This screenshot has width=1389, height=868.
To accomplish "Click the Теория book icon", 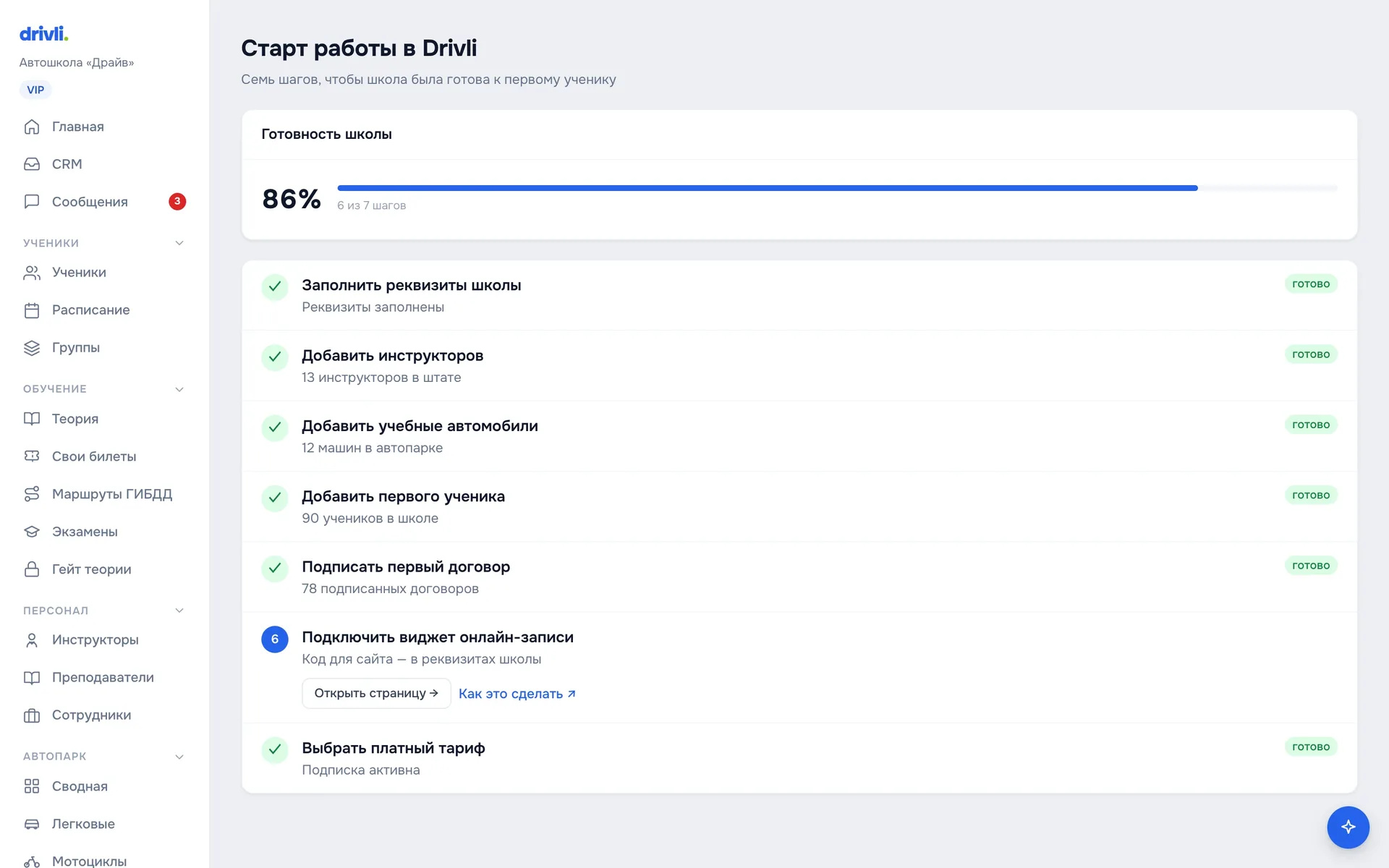I will click(32, 419).
